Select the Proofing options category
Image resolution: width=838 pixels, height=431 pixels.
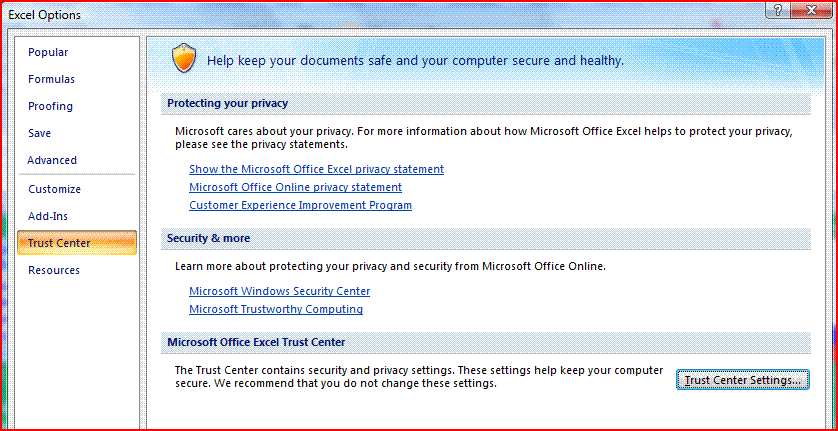coord(51,106)
